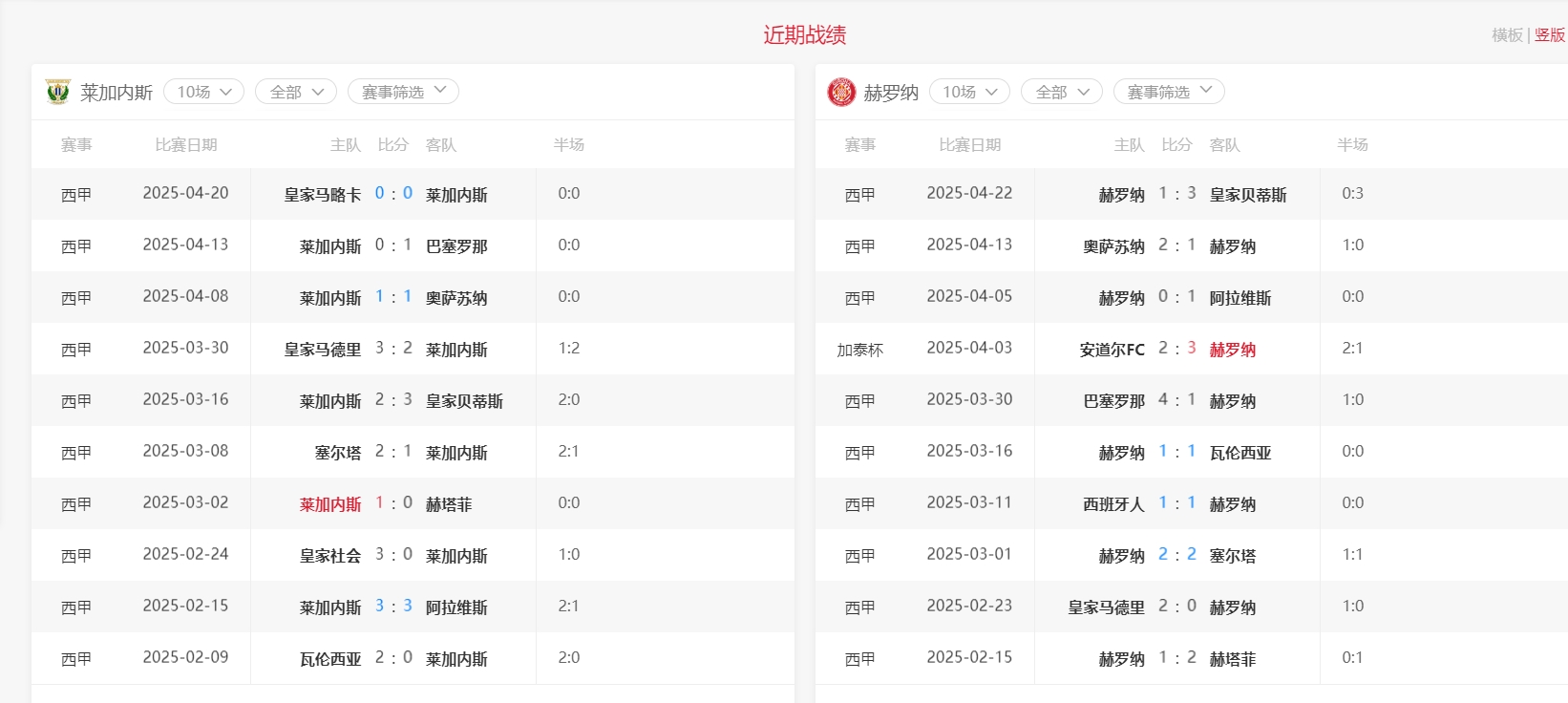
Task: Switch to 横板 horizontal layout
Action: tap(1507, 35)
